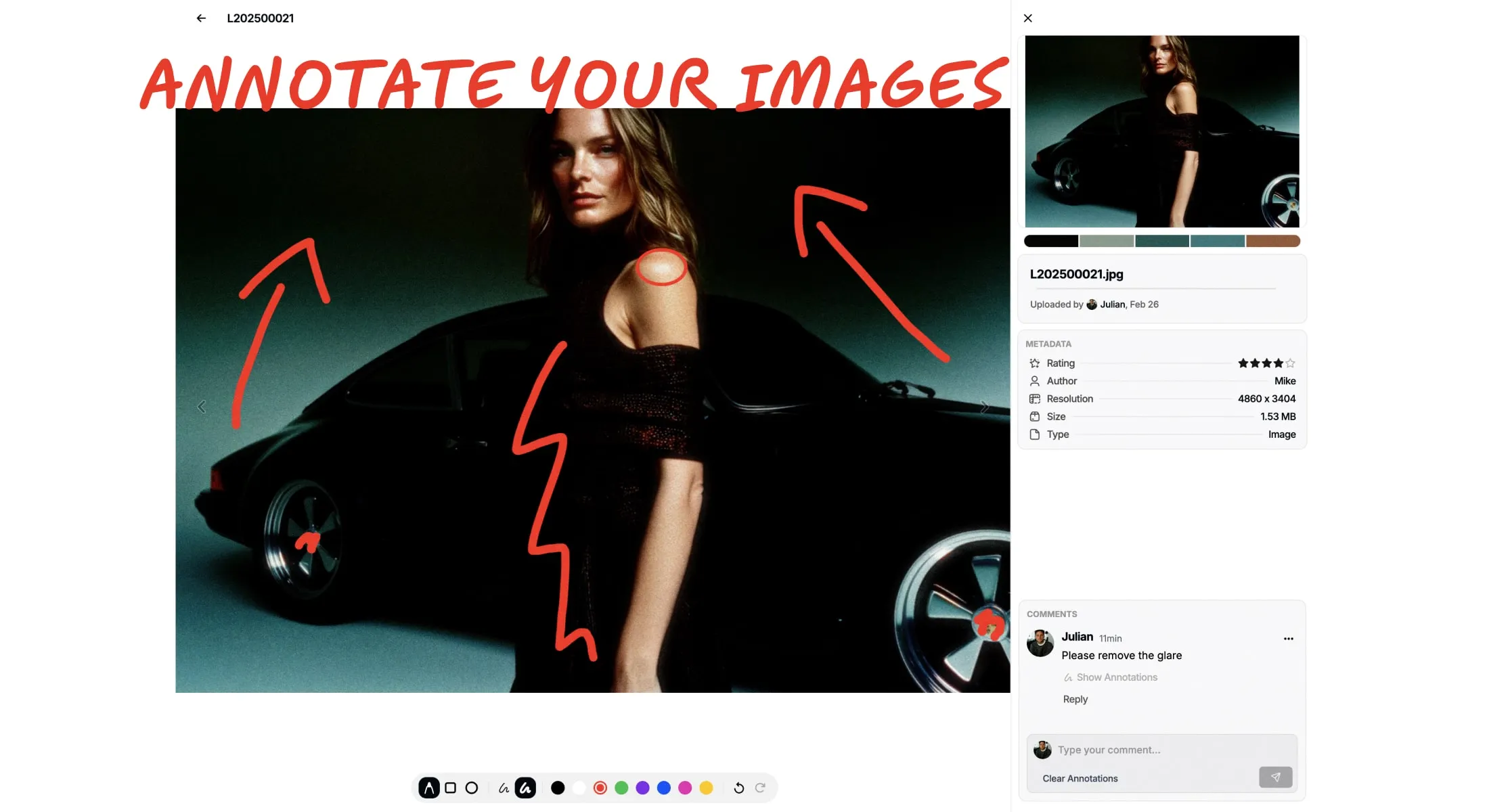
Task: Click the L202500021 title in header
Action: click(261, 18)
